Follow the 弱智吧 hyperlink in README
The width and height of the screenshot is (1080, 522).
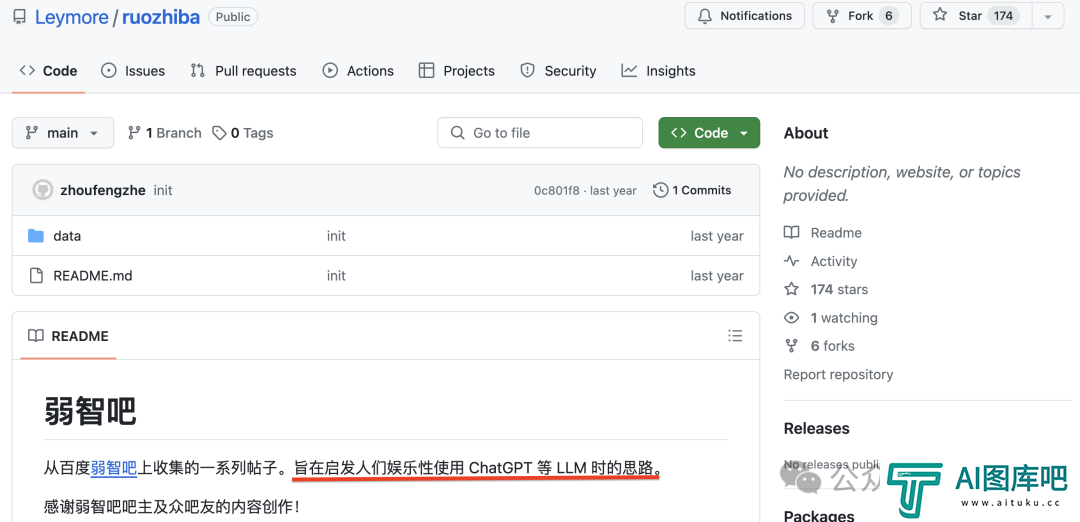114,469
